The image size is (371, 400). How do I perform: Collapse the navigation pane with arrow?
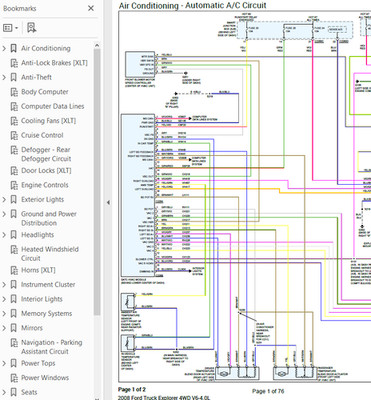pos(108,202)
